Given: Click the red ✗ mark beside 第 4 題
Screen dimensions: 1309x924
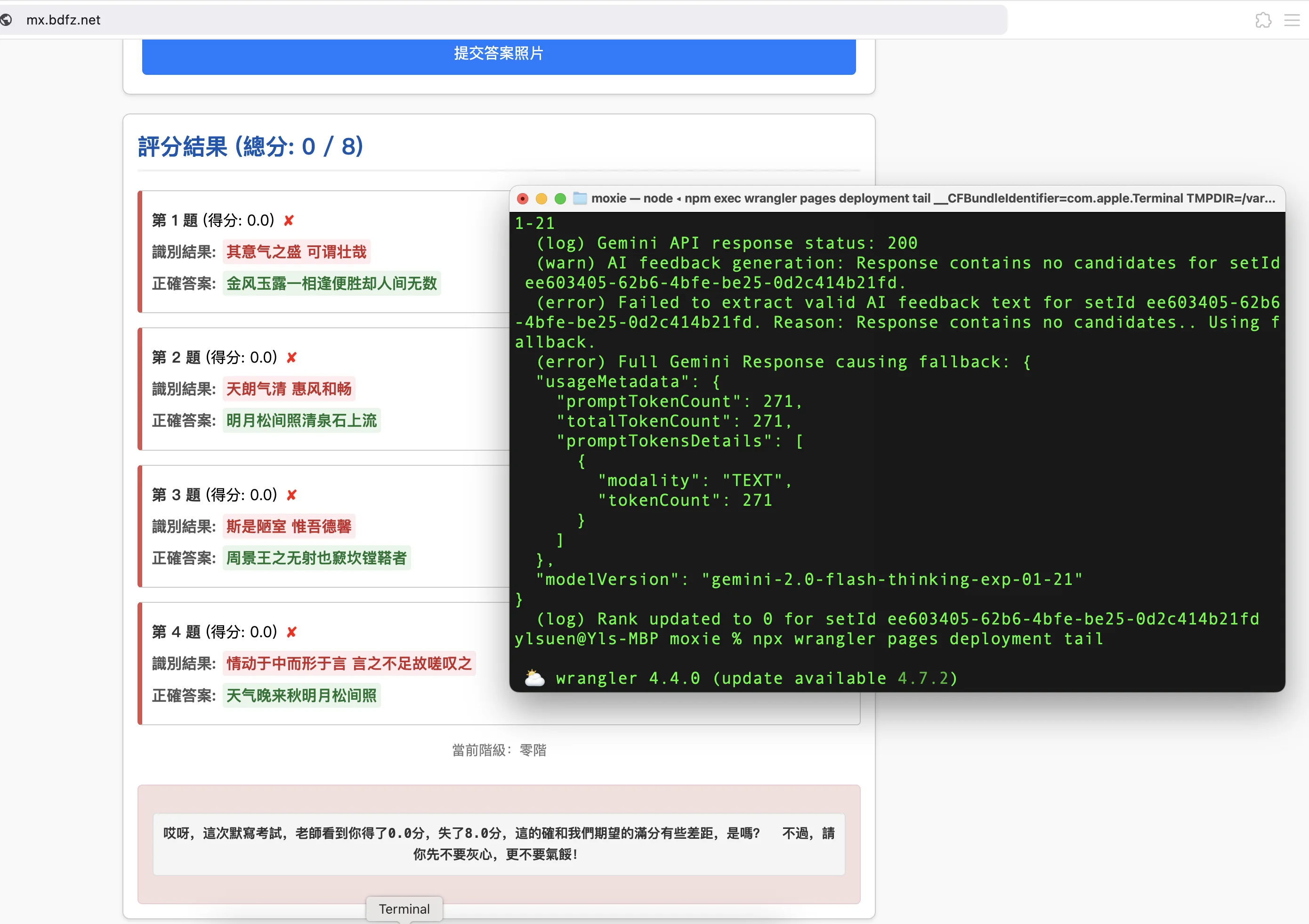Looking at the screenshot, I should coord(291,632).
